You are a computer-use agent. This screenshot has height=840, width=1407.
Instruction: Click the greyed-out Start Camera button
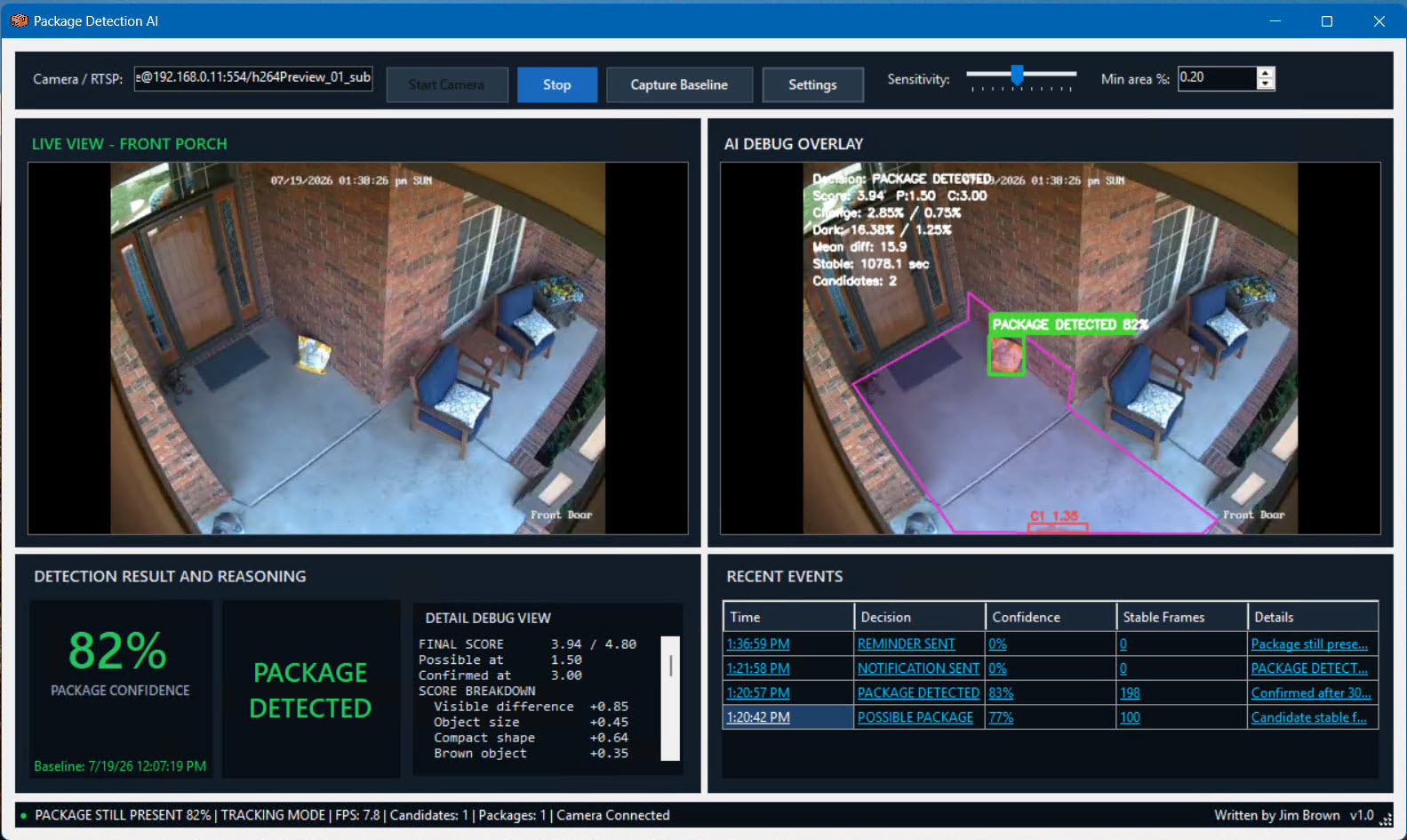click(x=447, y=84)
